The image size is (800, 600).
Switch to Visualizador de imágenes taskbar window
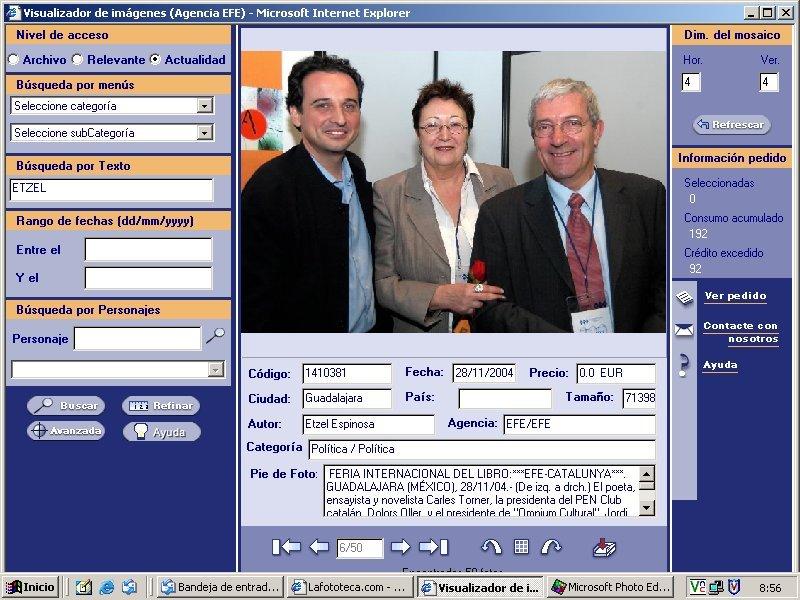coord(481,587)
